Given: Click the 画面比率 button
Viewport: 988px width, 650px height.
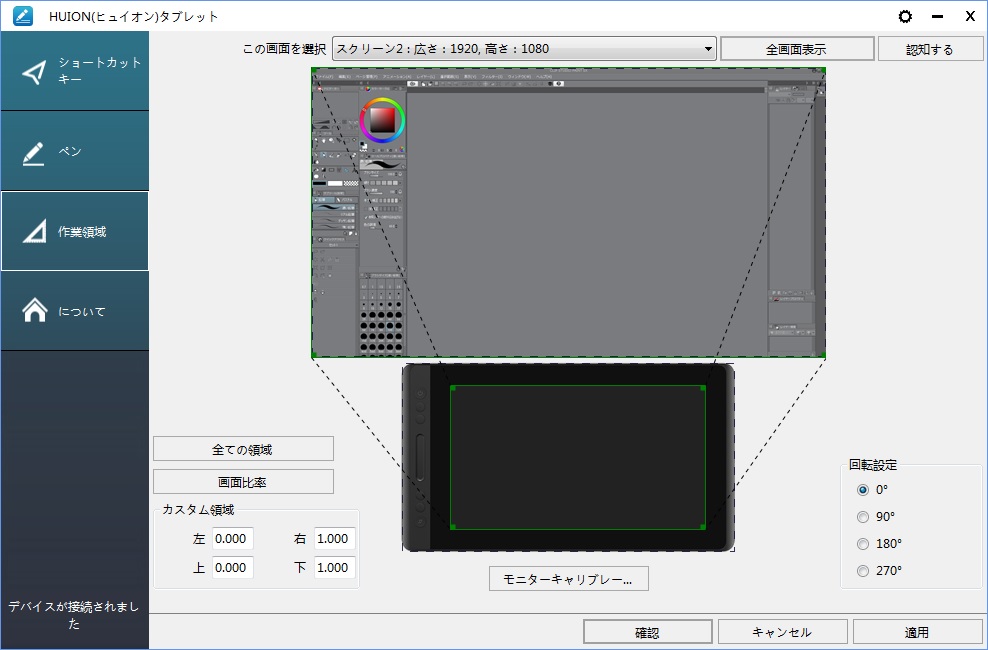Looking at the screenshot, I should pos(243,482).
